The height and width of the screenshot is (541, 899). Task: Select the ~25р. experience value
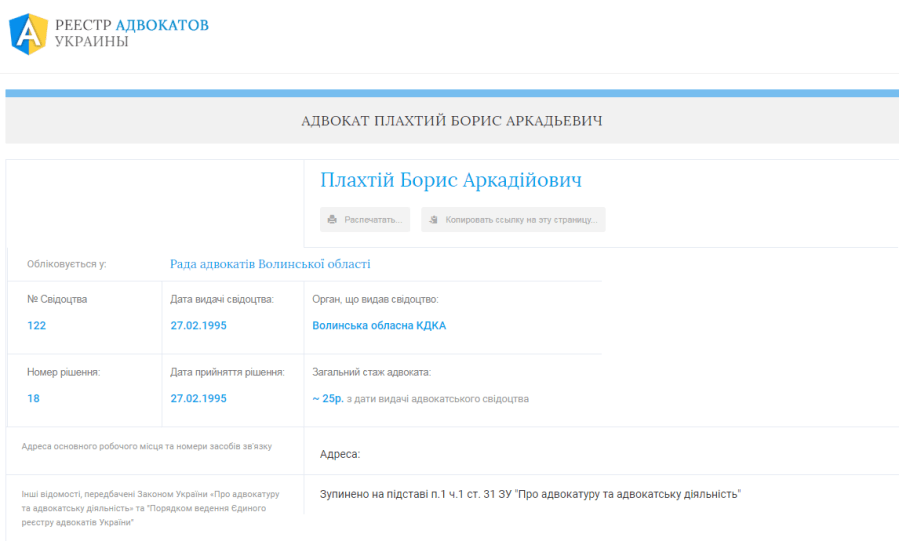(327, 398)
